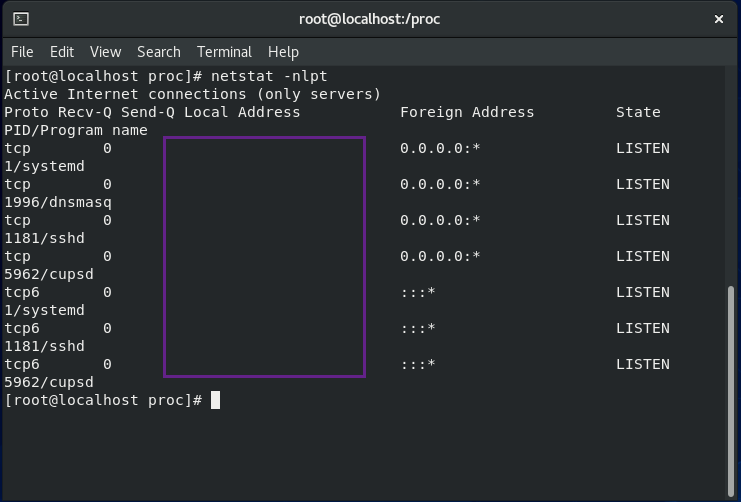Screen dimensions: 741x502
Task: Click the '5962/cupsd' entry under tcp row
Action: click(49, 274)
